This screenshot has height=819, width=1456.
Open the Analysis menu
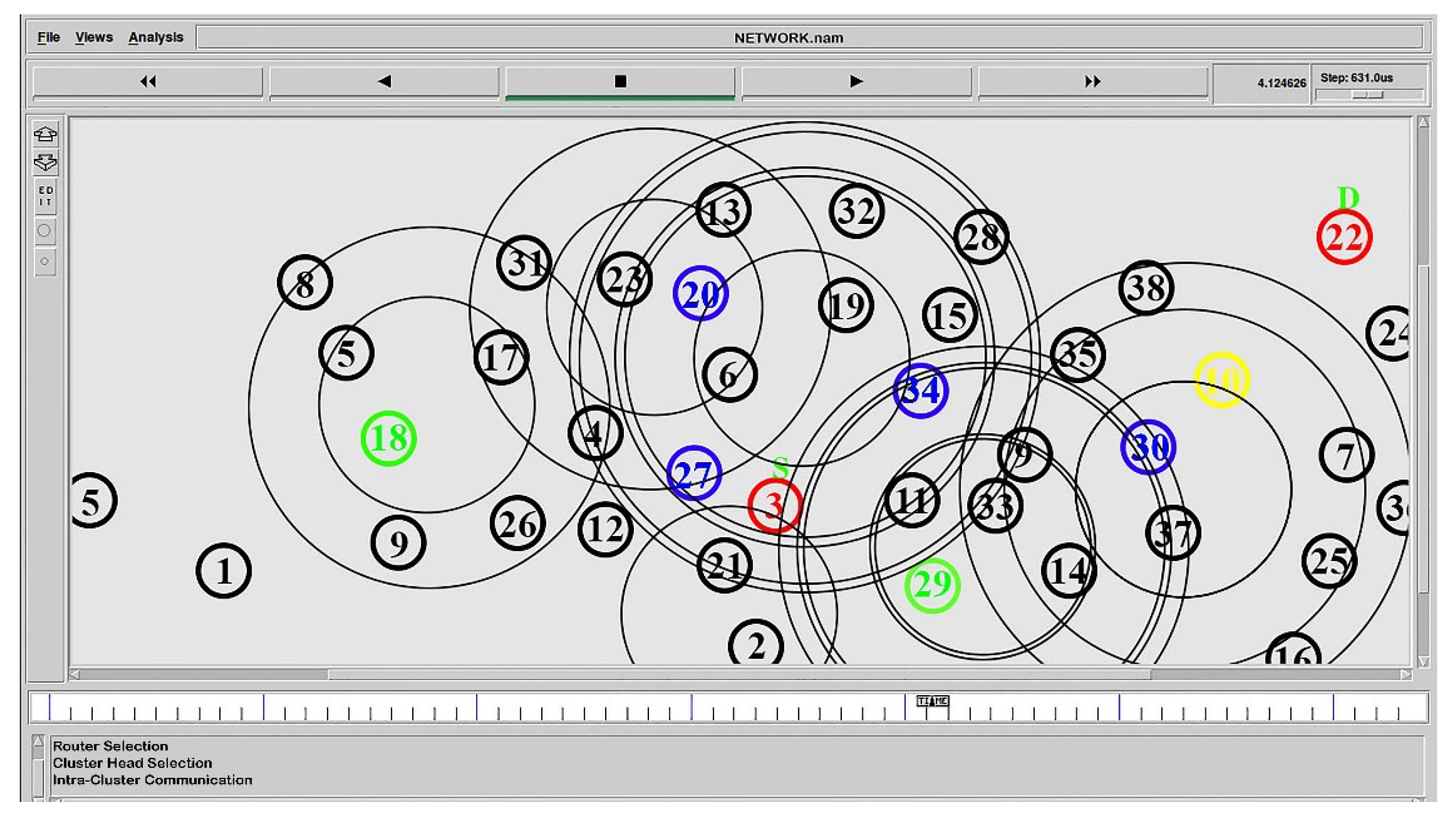coord(156,37)
